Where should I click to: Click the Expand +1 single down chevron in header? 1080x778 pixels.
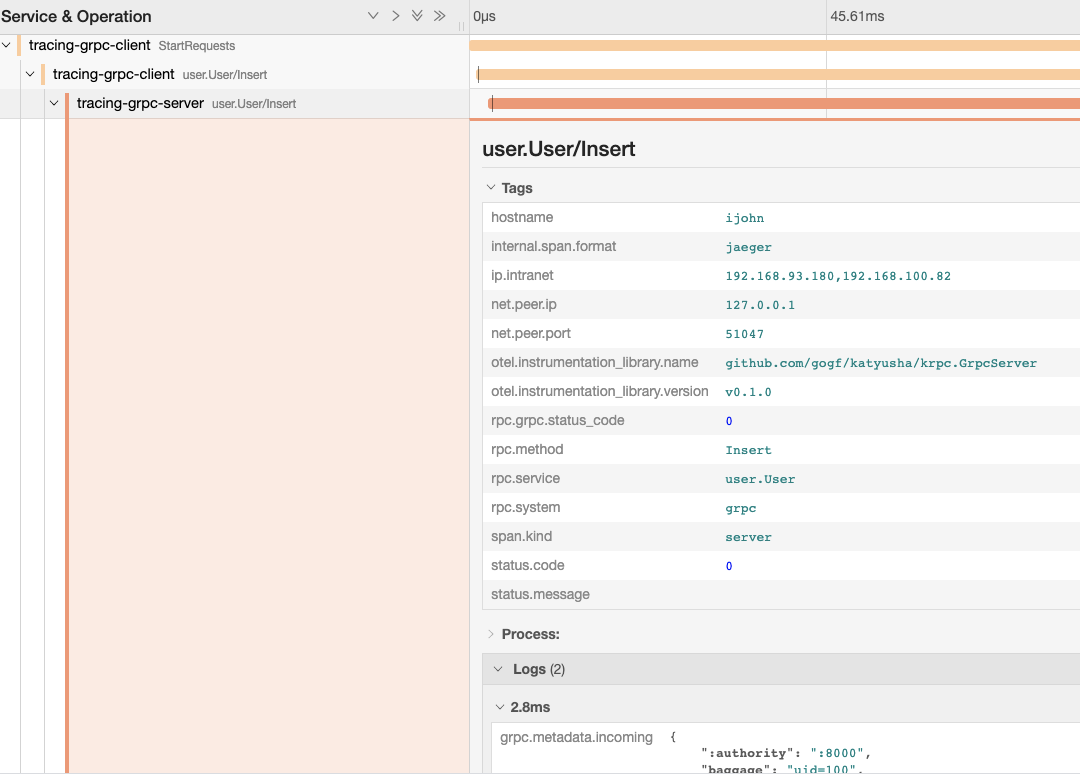pos(373,16)
